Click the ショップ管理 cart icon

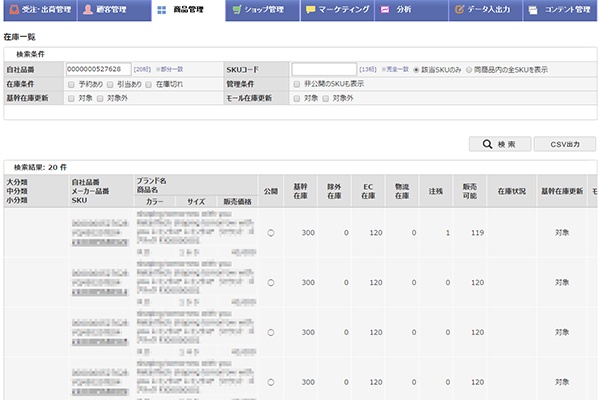pos(234,10)
